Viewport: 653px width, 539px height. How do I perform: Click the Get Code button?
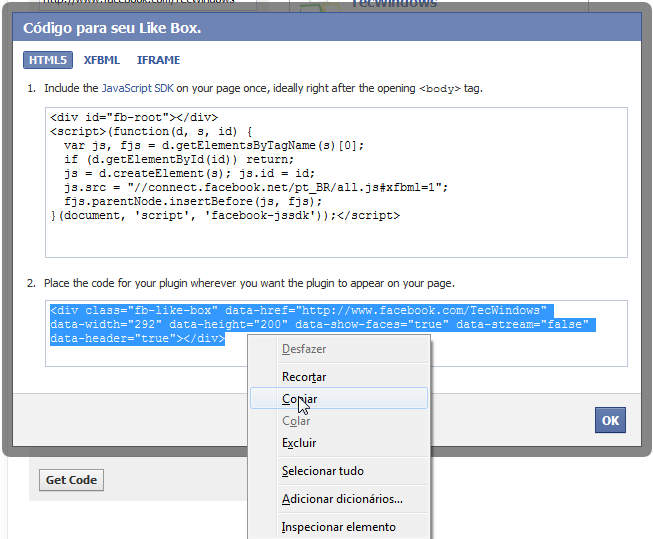(x=71, y=480)
